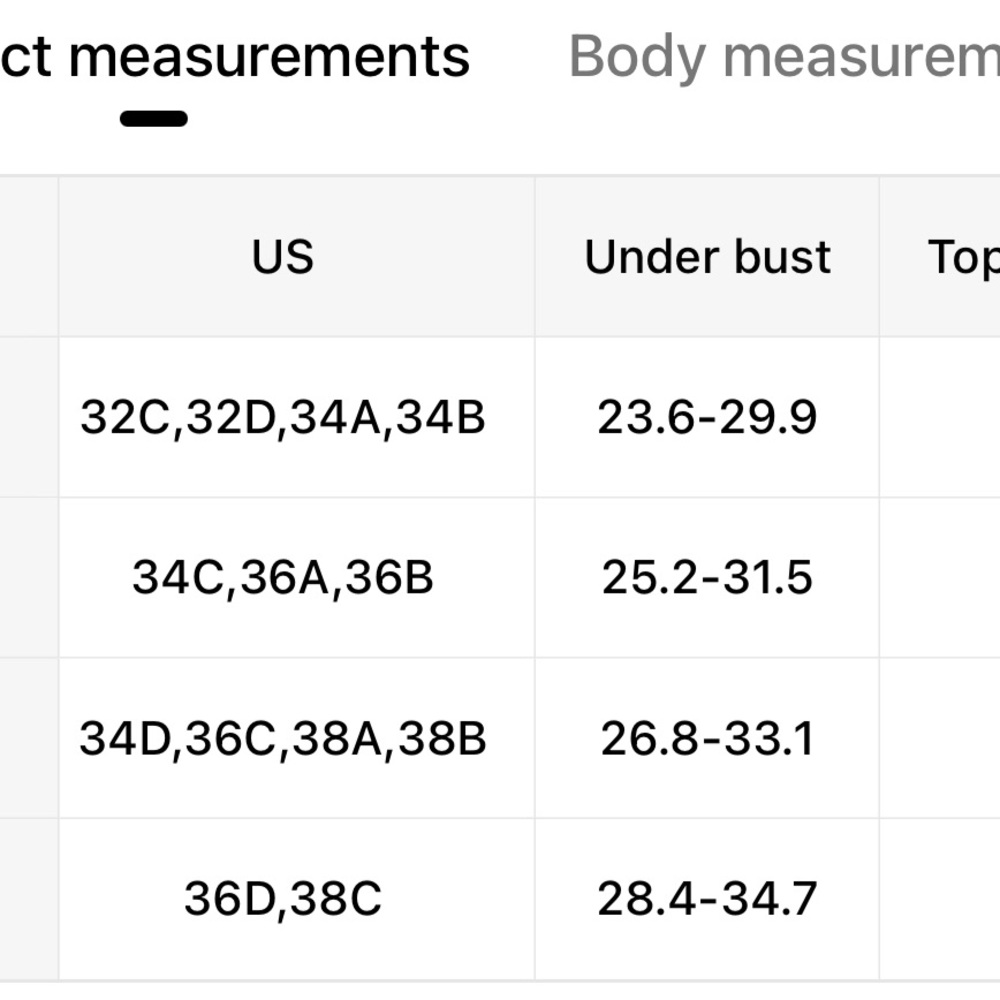Click the gray cell left of US header
Screen dimensions: 1000x1000
pos(28,257)
